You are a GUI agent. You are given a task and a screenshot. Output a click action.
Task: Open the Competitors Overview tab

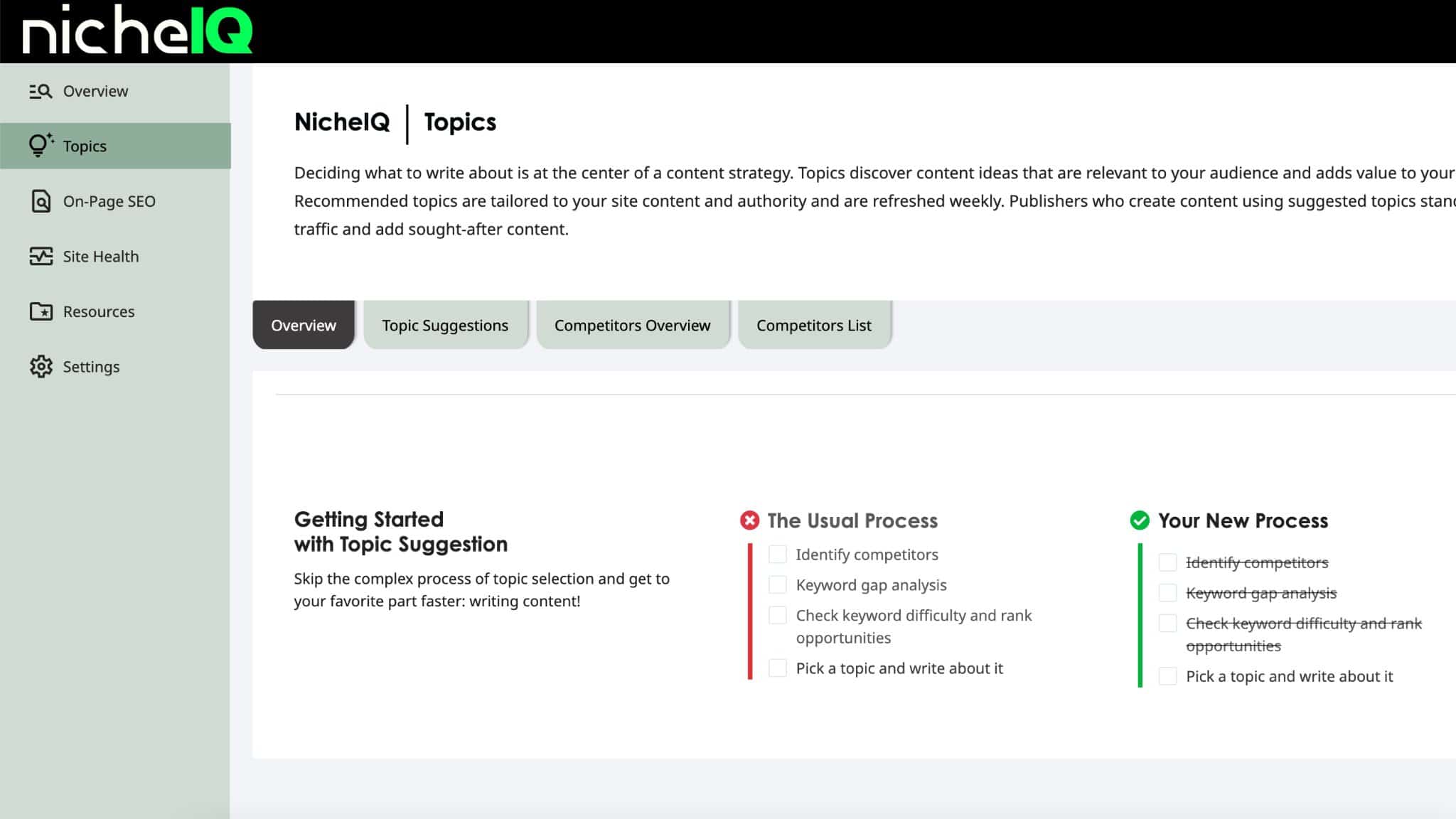[632, 325]
